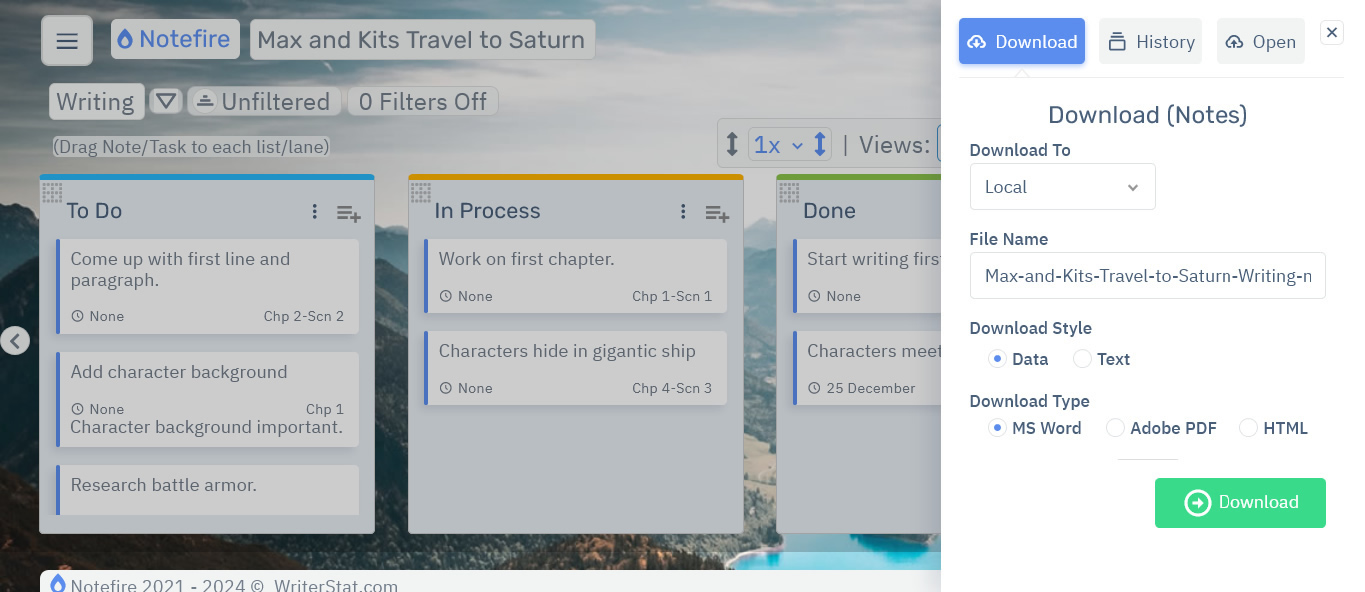
Task: Click the left navigation arrow on the board edge
Action: coord(15,341)
